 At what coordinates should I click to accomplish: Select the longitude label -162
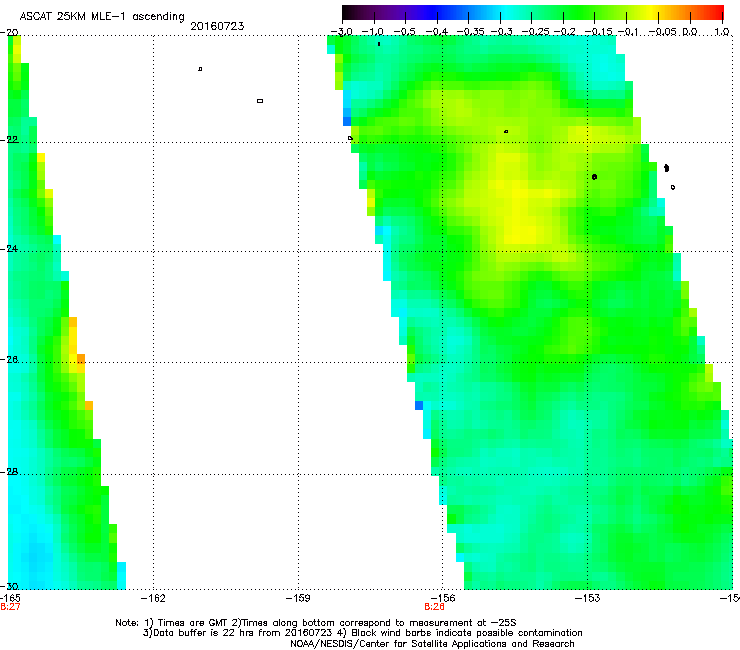153,598
